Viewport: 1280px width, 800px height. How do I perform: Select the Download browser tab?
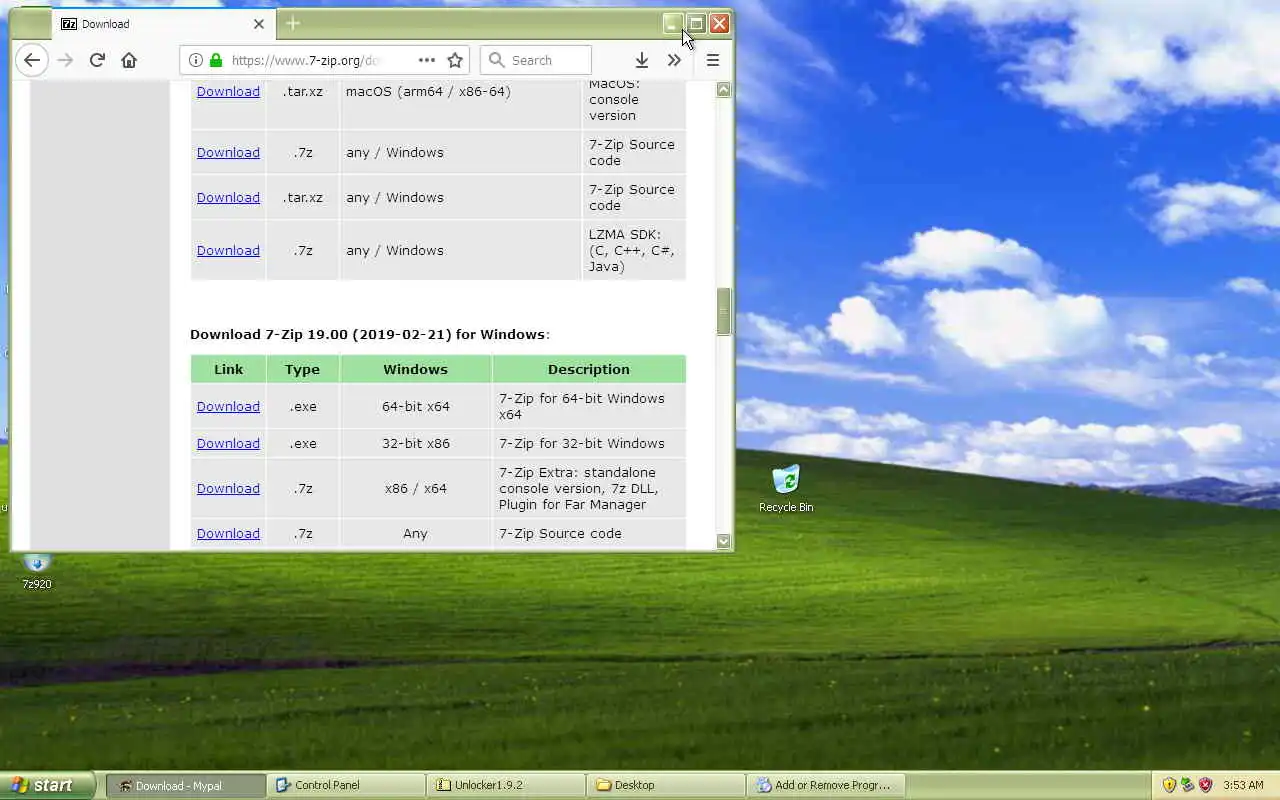tap(164, 24)
